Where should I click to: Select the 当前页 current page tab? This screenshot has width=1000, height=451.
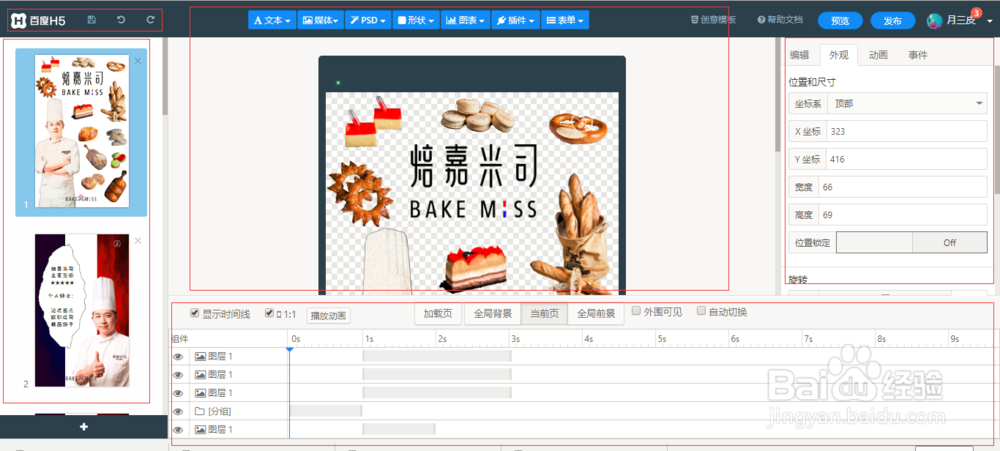click(x=544, y=314)
